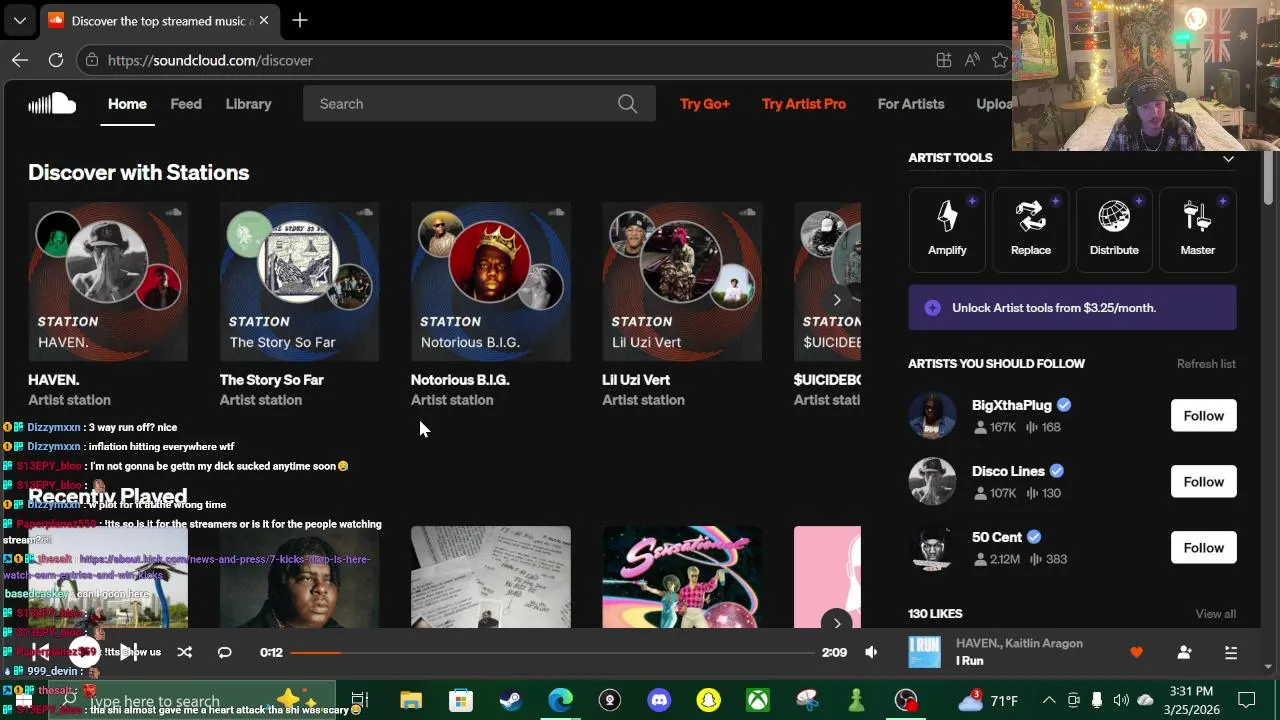This screenshot has width=1280, height=720.
Task: Open the HAVEN. station card
Action: tap(108, 282)
